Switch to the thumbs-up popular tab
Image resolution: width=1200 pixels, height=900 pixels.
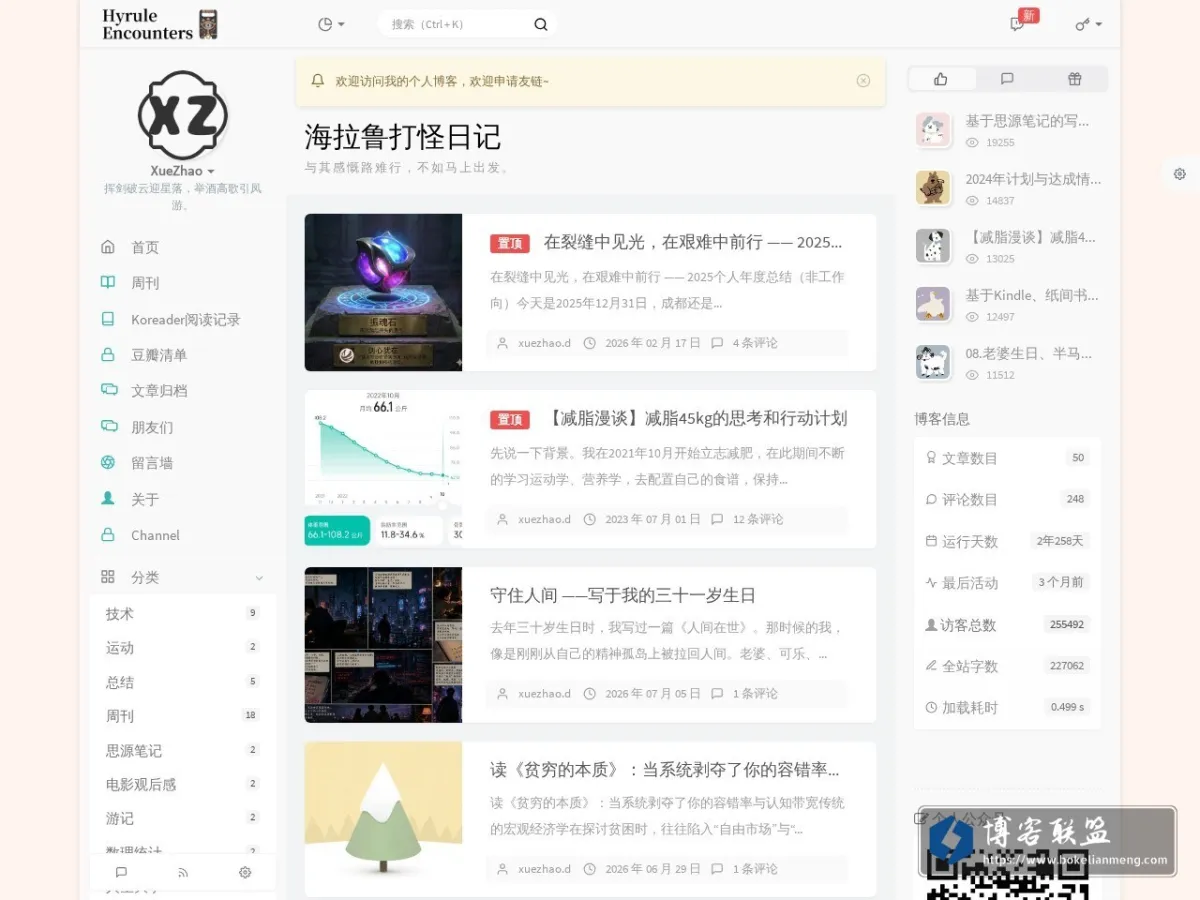(x=941, y=79)
